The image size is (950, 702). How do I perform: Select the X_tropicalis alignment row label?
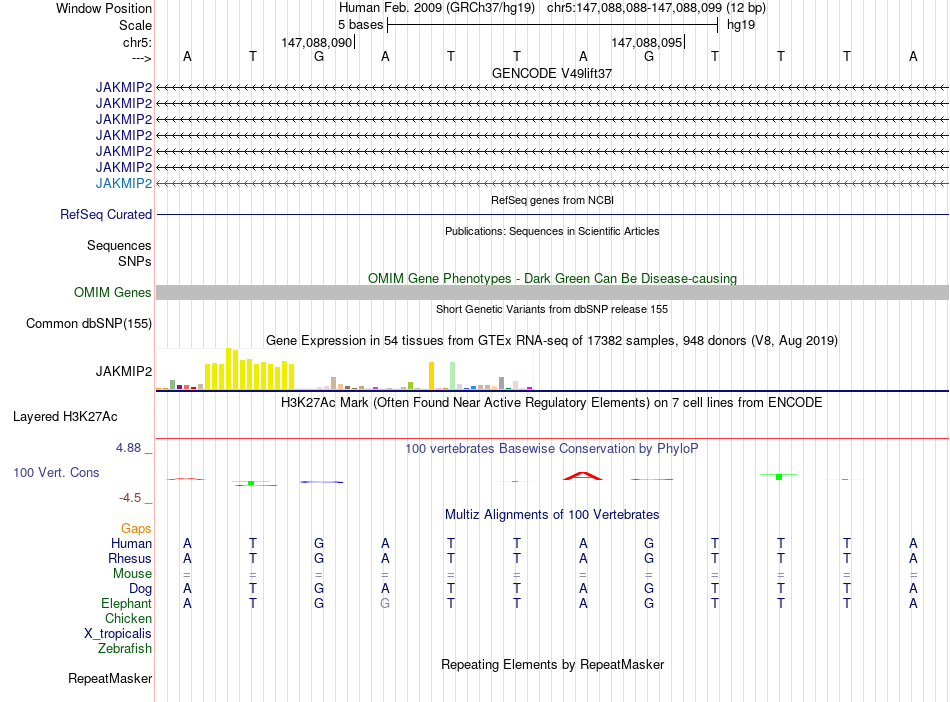point(118,634)
